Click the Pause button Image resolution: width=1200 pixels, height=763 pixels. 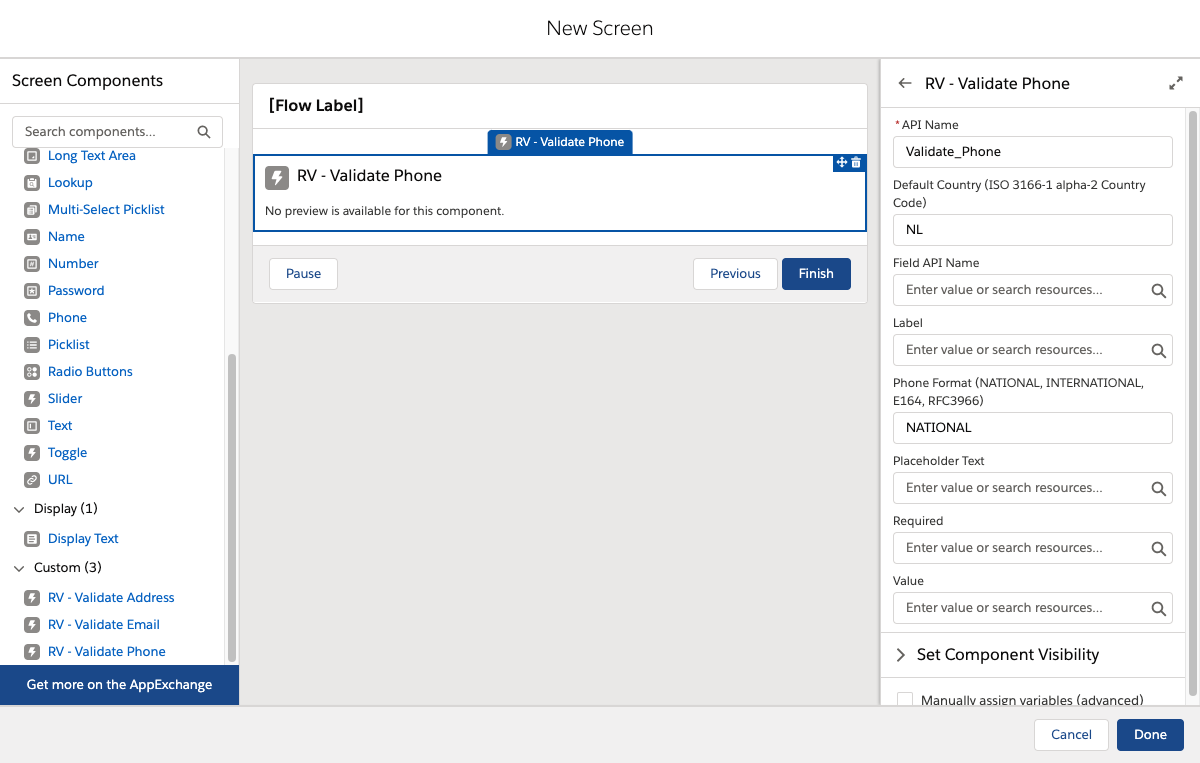(304, 274)
